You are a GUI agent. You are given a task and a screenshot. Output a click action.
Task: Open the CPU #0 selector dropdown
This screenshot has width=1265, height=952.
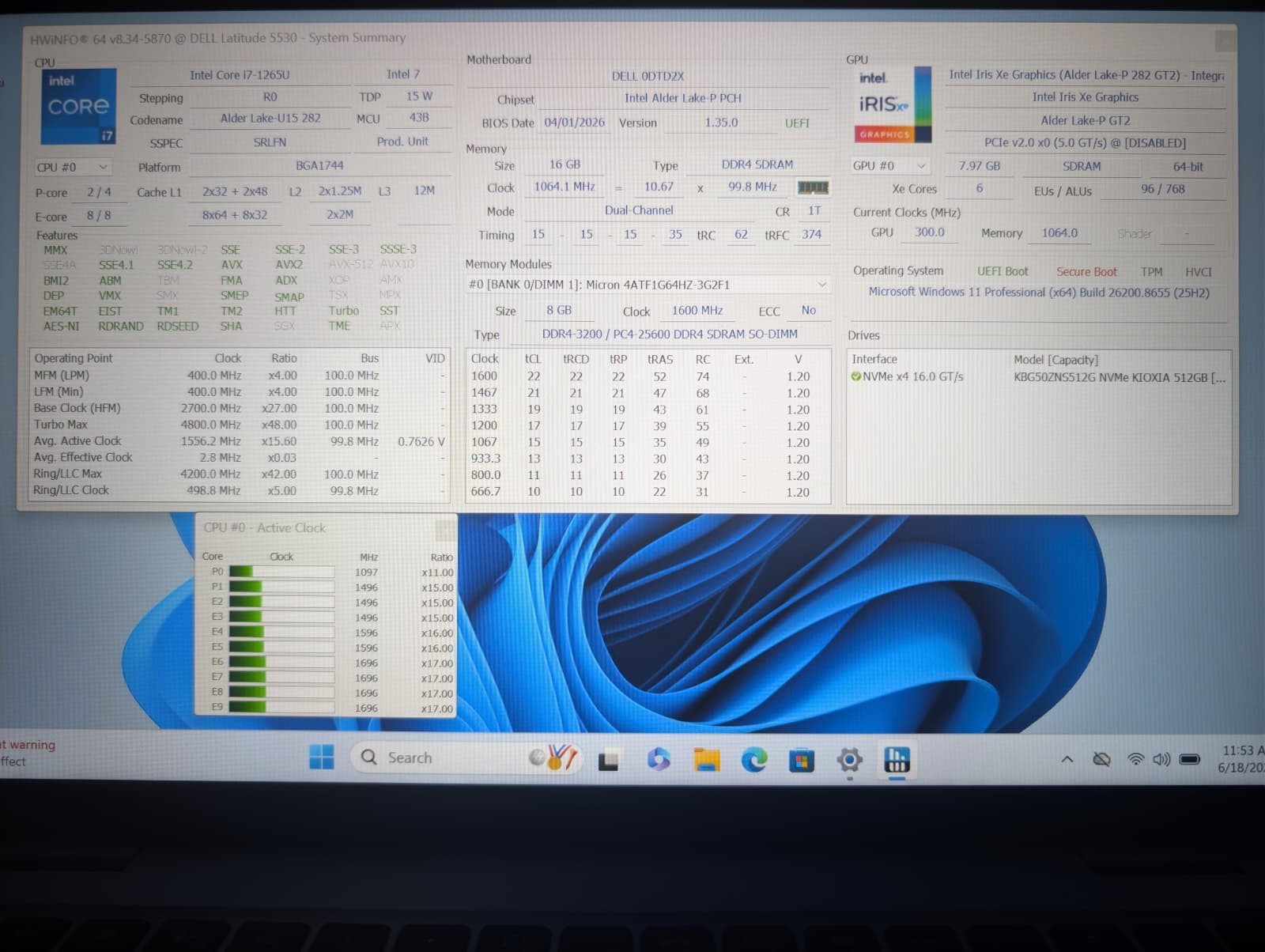73,168
